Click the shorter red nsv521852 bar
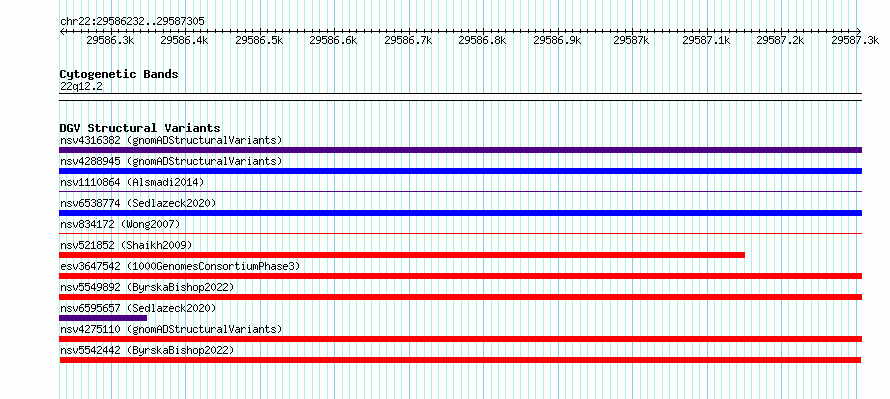890x399 pixels. coord(402,255)
